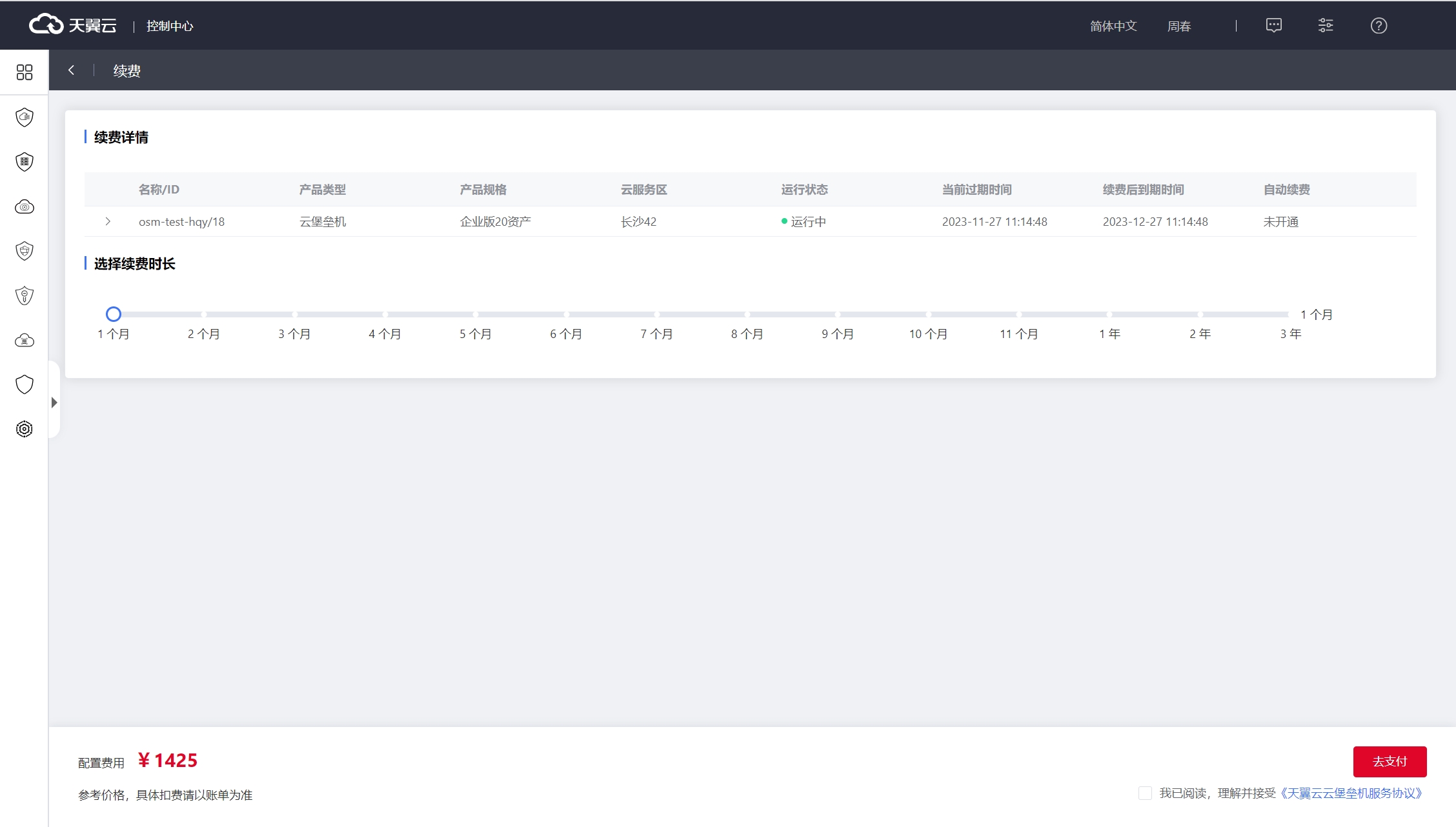Click the hexagon gear sidebar icon

pyautogui.click(x=25, y=429)
